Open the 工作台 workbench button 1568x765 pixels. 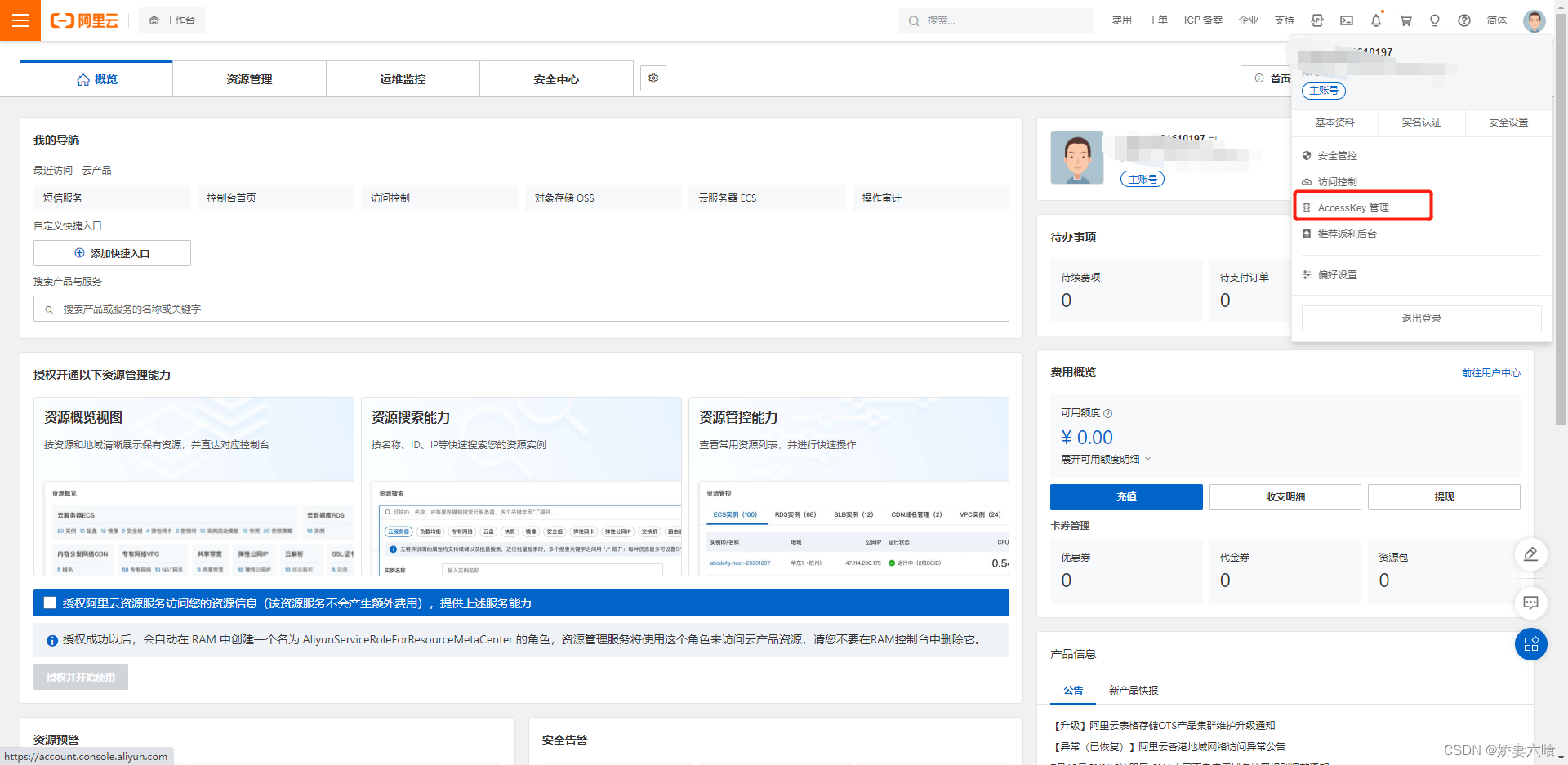172,20
